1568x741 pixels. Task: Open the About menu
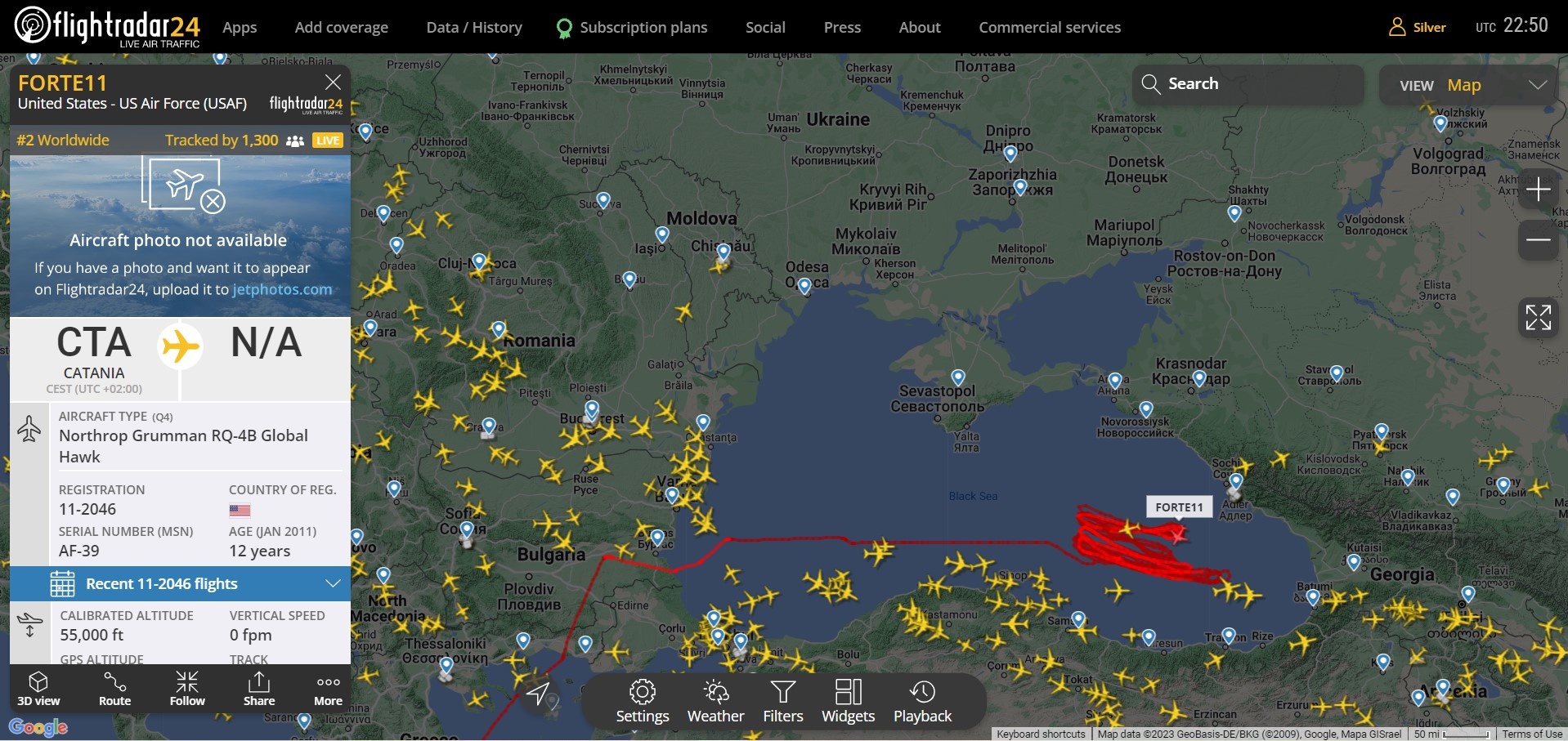coord(920,27)
